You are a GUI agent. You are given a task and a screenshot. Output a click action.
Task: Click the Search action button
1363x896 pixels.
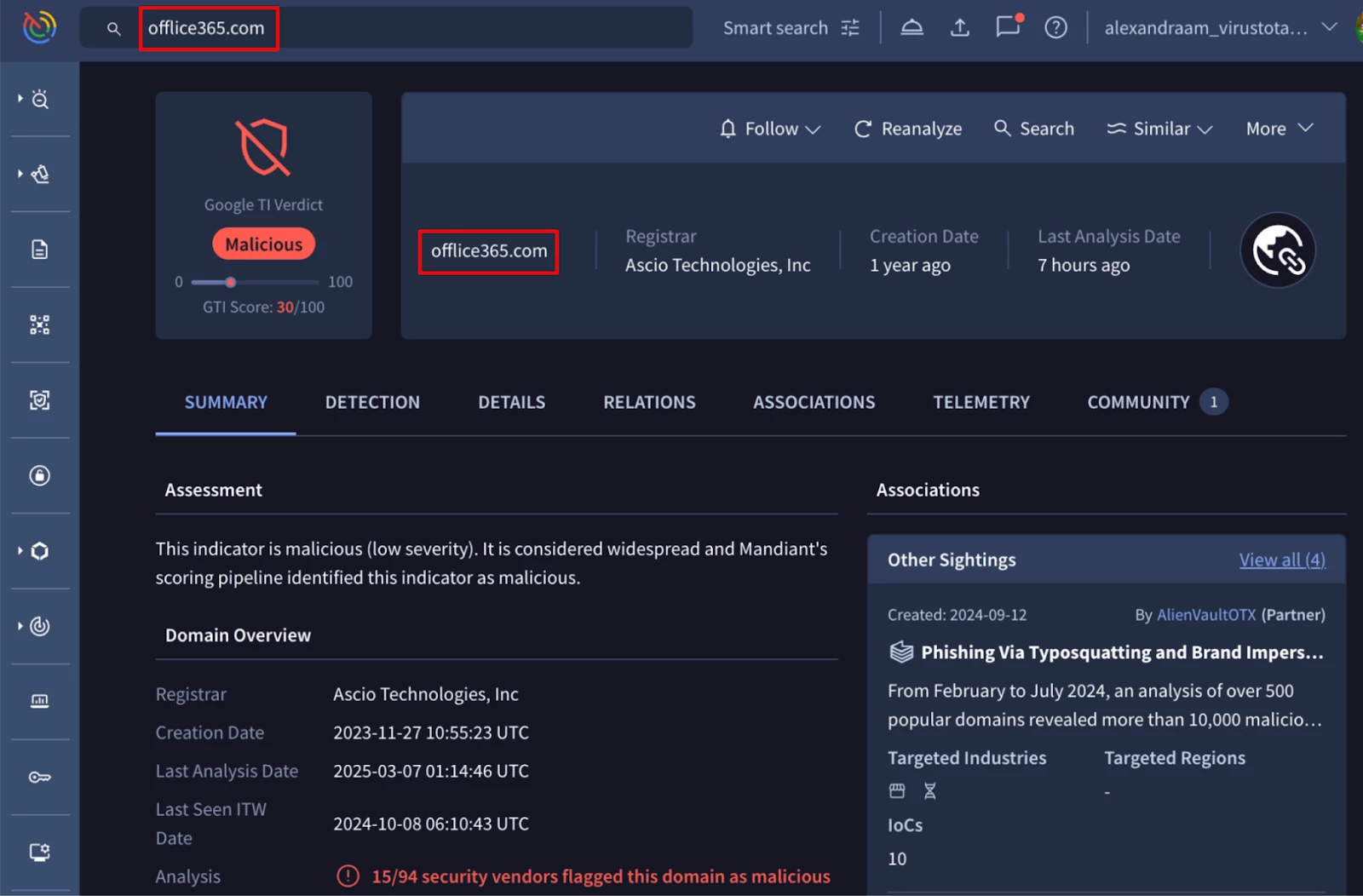click(x=1034, y=129)
